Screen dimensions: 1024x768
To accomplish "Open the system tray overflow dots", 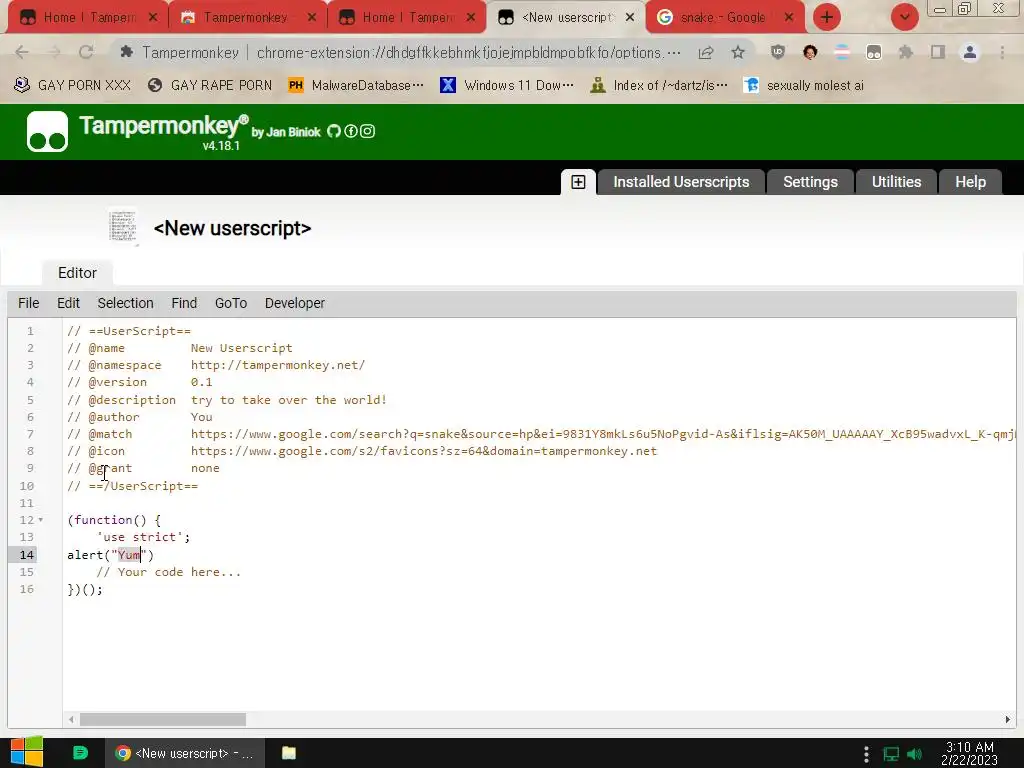I will pyautogui.click(x=866, y=755).
